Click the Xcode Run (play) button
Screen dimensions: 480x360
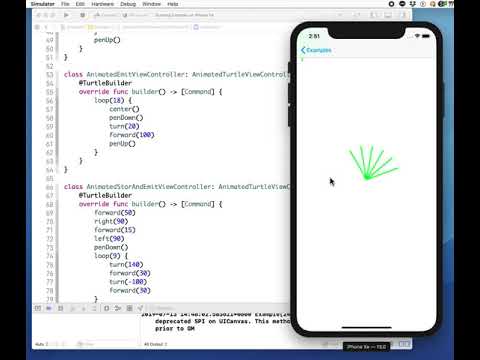[66, 15]
